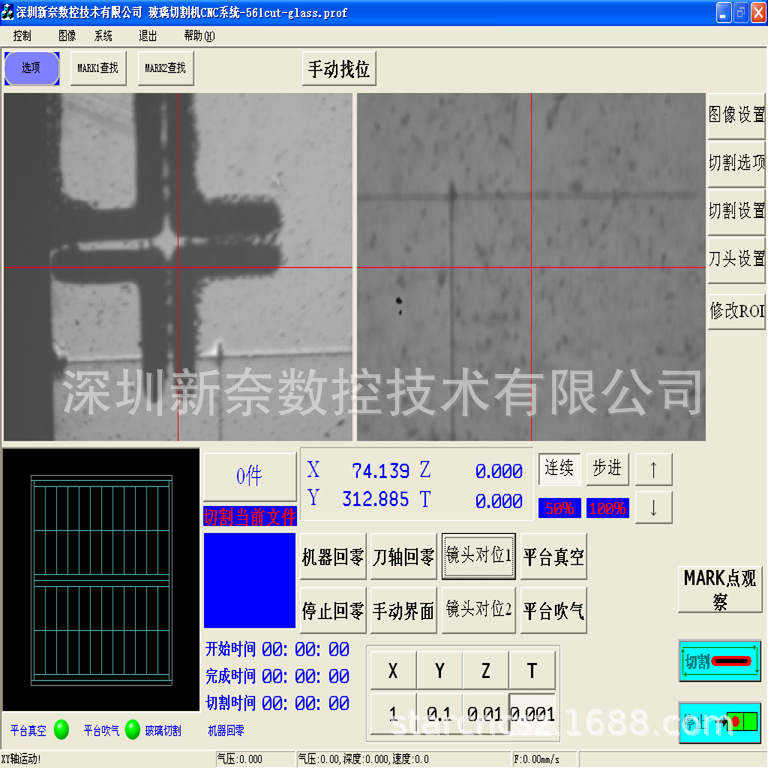This screenshot has height=768, width=768.
Task: Click the app icon in title bar
Action: tap(8, 11)
